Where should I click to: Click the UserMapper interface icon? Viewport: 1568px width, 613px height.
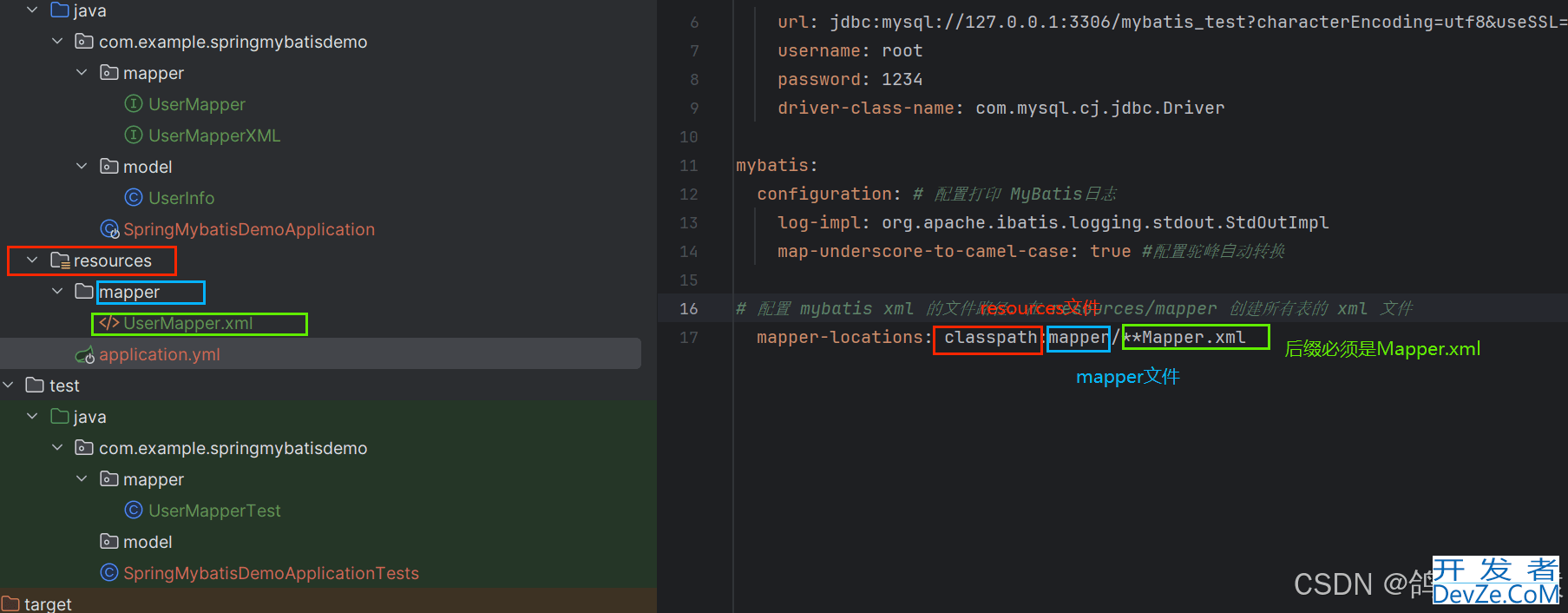pos(134,104)
